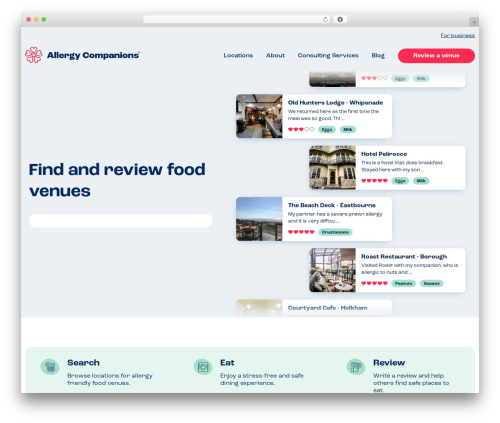Open Courtyard Cafe - Holkham card
The width and height of the screenshot is (500, 423).
click(314, 308)
